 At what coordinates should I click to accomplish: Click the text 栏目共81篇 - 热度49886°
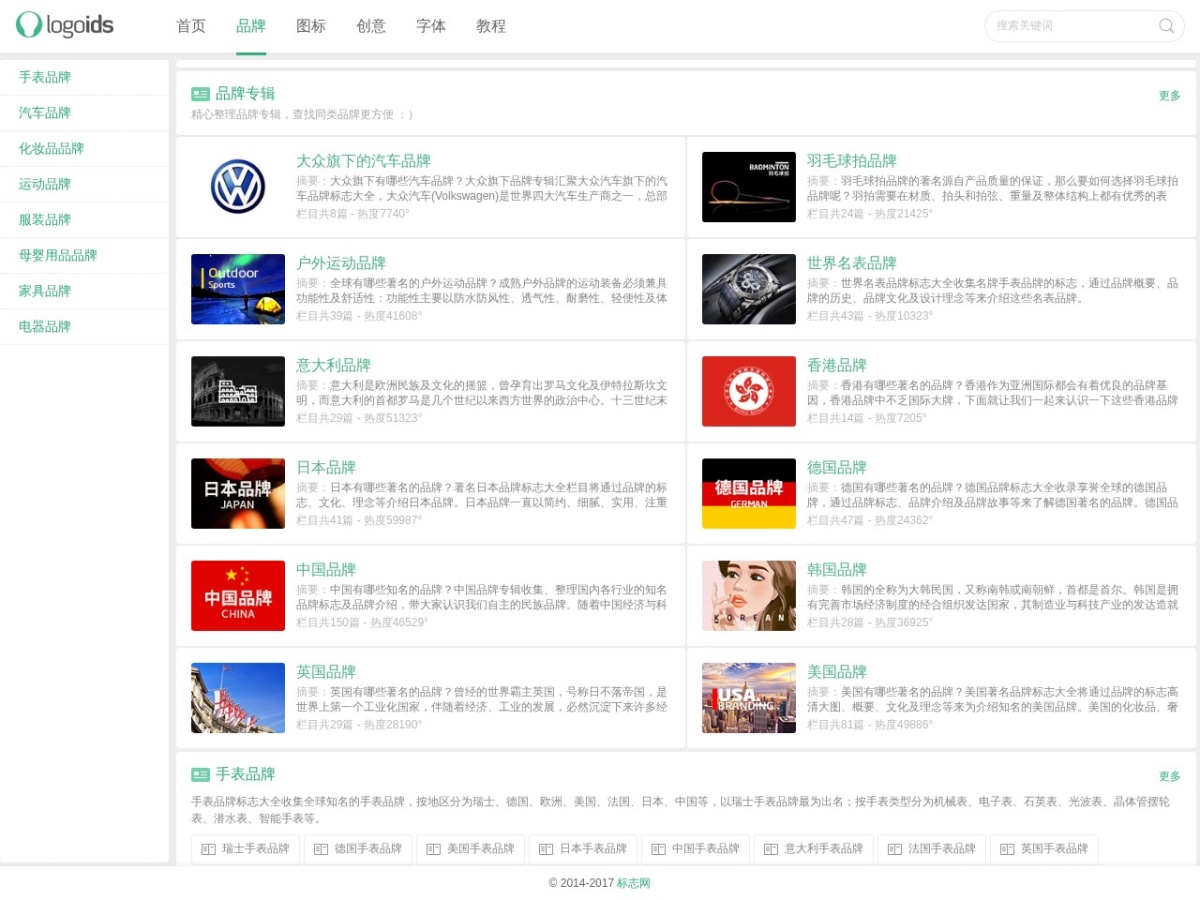tap(870, 724)
